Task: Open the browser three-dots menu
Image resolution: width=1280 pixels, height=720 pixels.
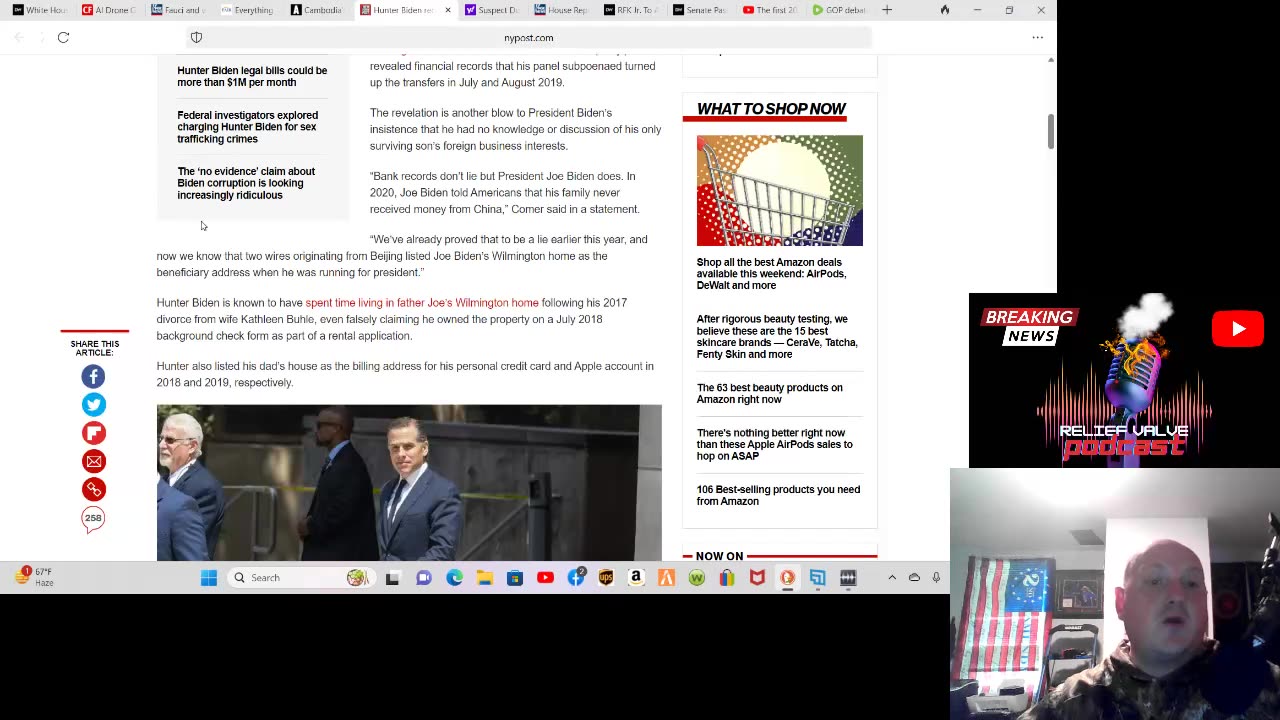Action: (x=1037, y=37)
